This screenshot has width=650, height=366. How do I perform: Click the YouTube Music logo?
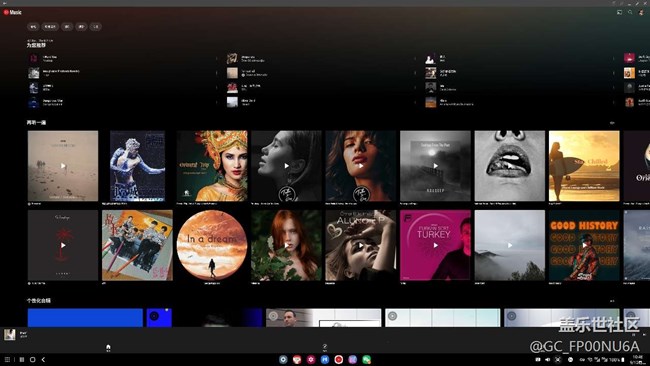13,12
